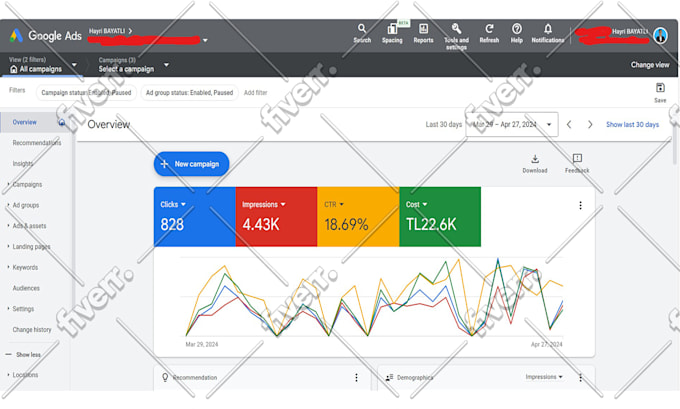
Task: Select the blue Clicks metric tile
Action: tap(195, 216)
